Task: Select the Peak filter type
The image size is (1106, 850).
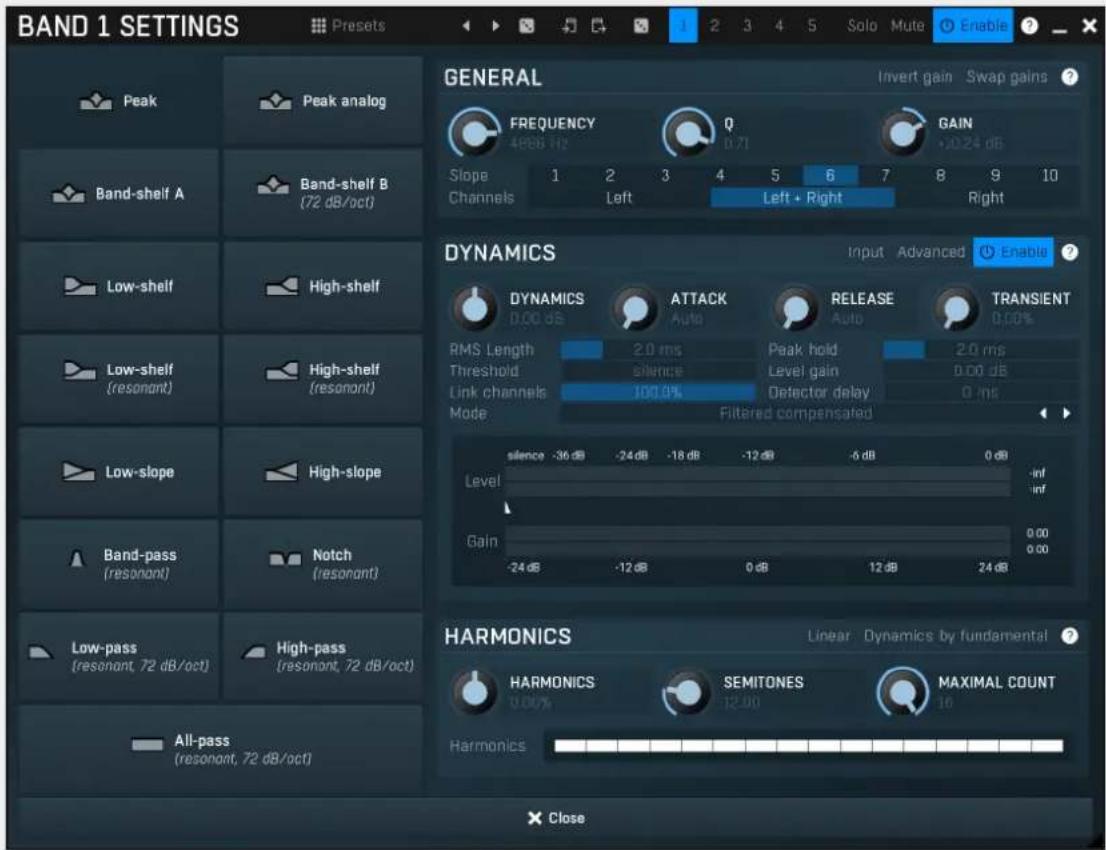Action: pos(118,101)
